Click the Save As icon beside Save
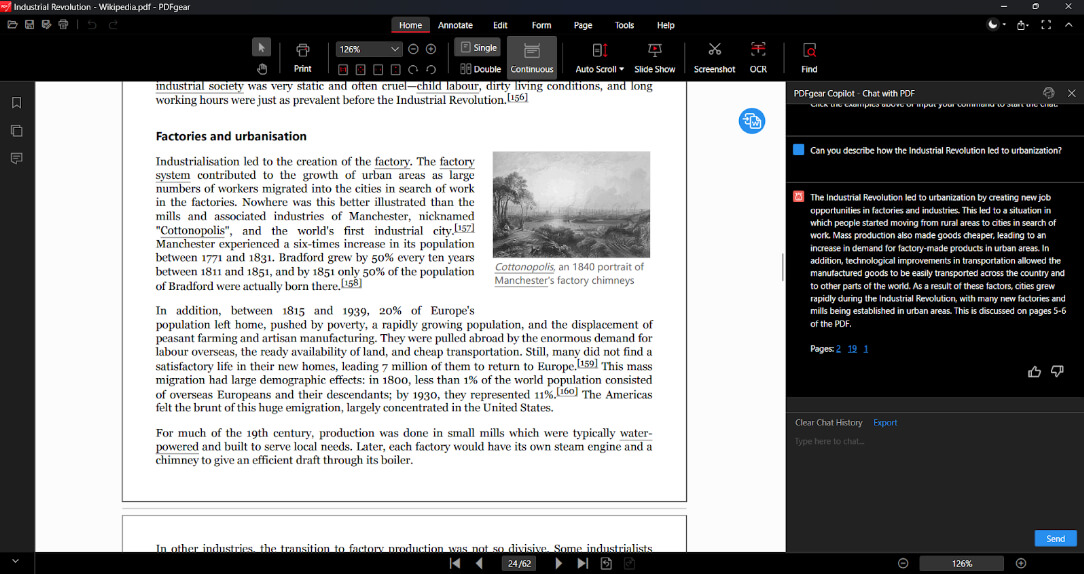Viewport: 1084px width, 574px height. [x=46, y=25]
